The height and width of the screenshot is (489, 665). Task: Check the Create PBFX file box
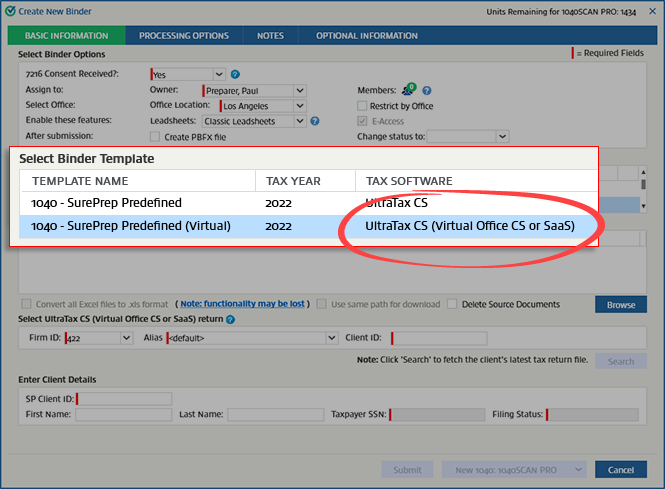(x=155, y=137)
